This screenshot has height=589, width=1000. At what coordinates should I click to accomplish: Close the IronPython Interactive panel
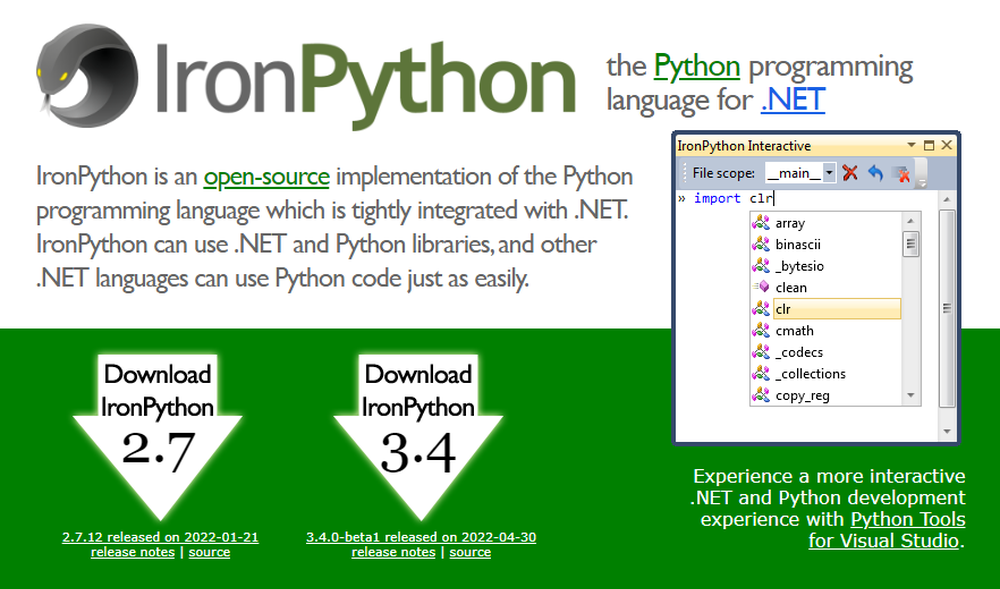[946, 145]
